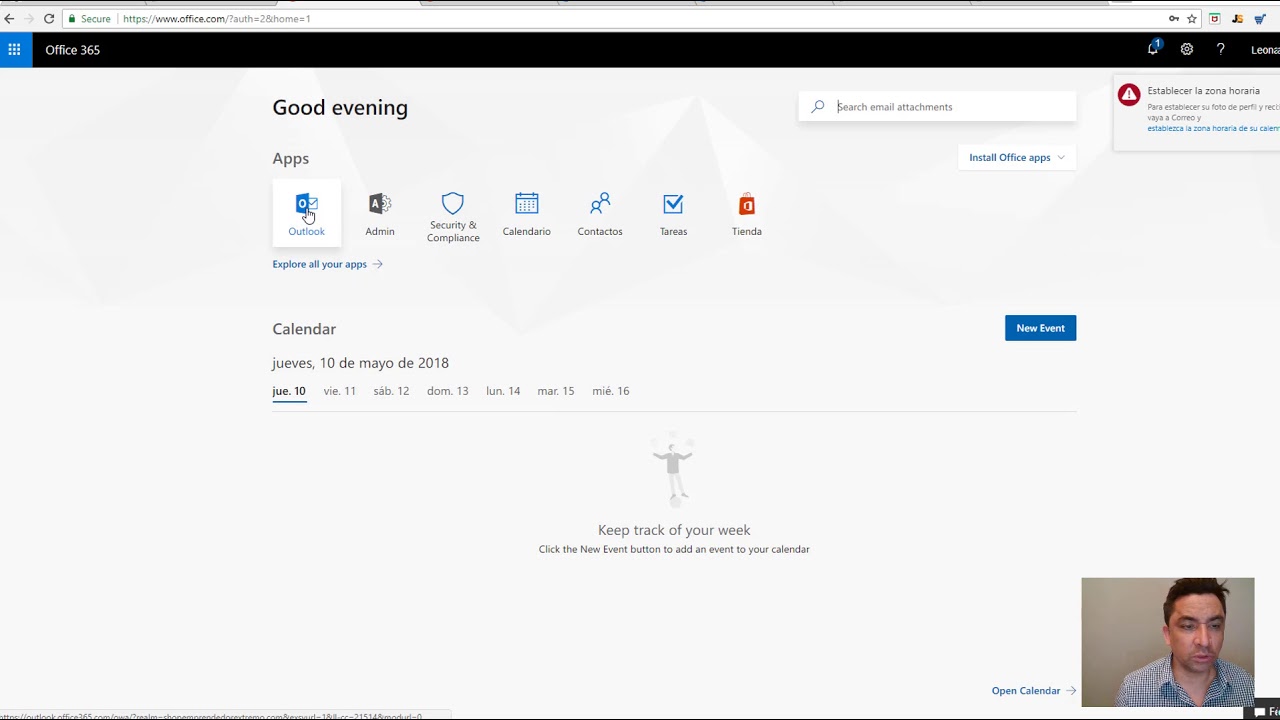
Task: Open the settings gear
Action: click(x=1187, y=49)
